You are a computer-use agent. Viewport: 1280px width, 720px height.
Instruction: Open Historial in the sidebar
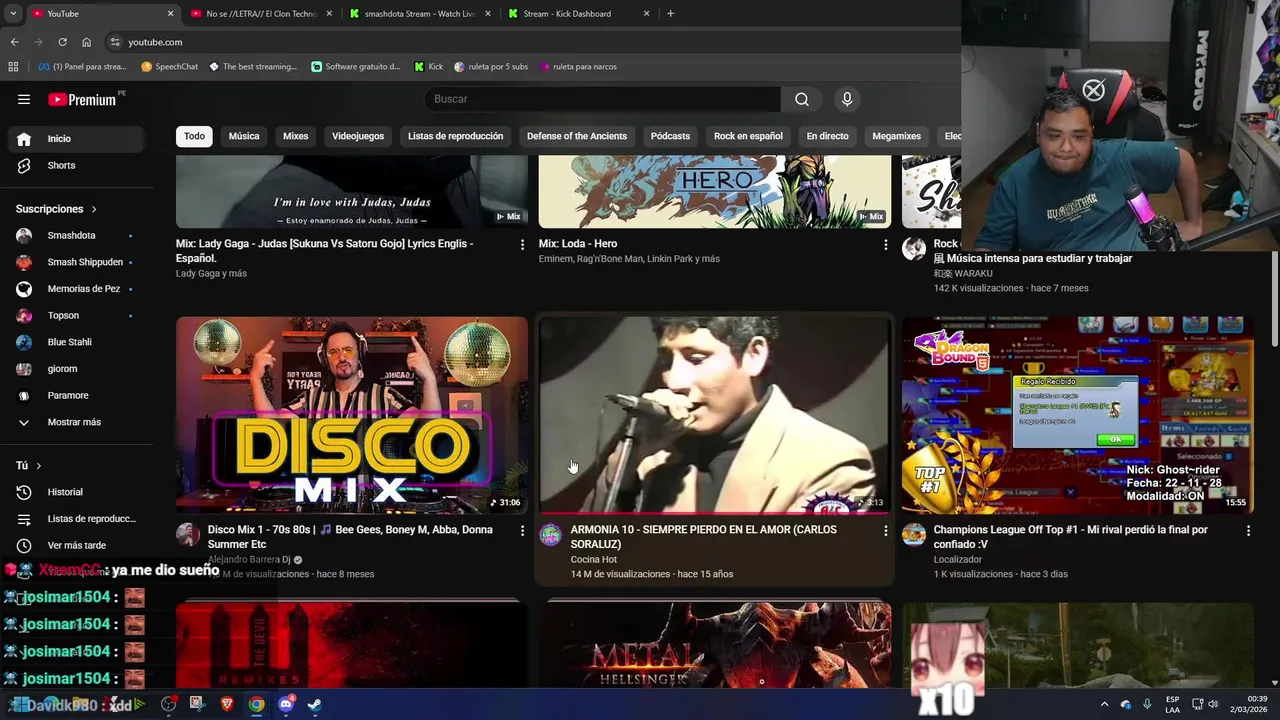click(x=77, y=492)
